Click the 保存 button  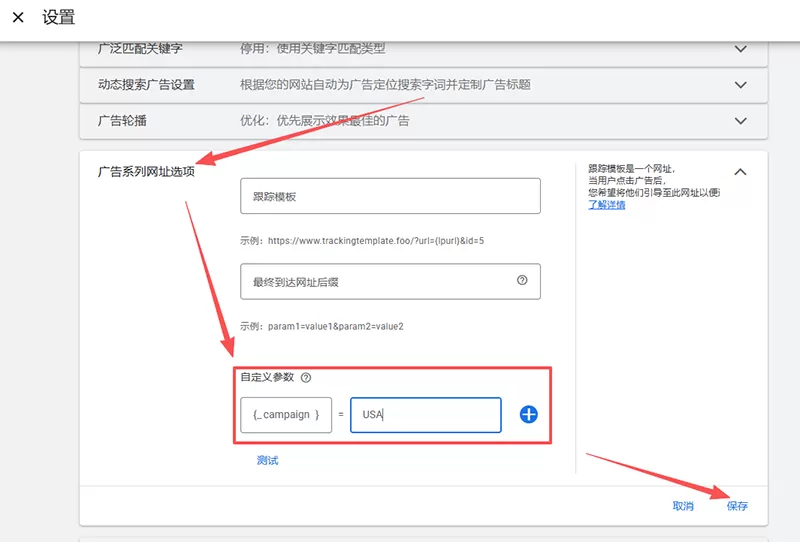click(x=737, y=506)
